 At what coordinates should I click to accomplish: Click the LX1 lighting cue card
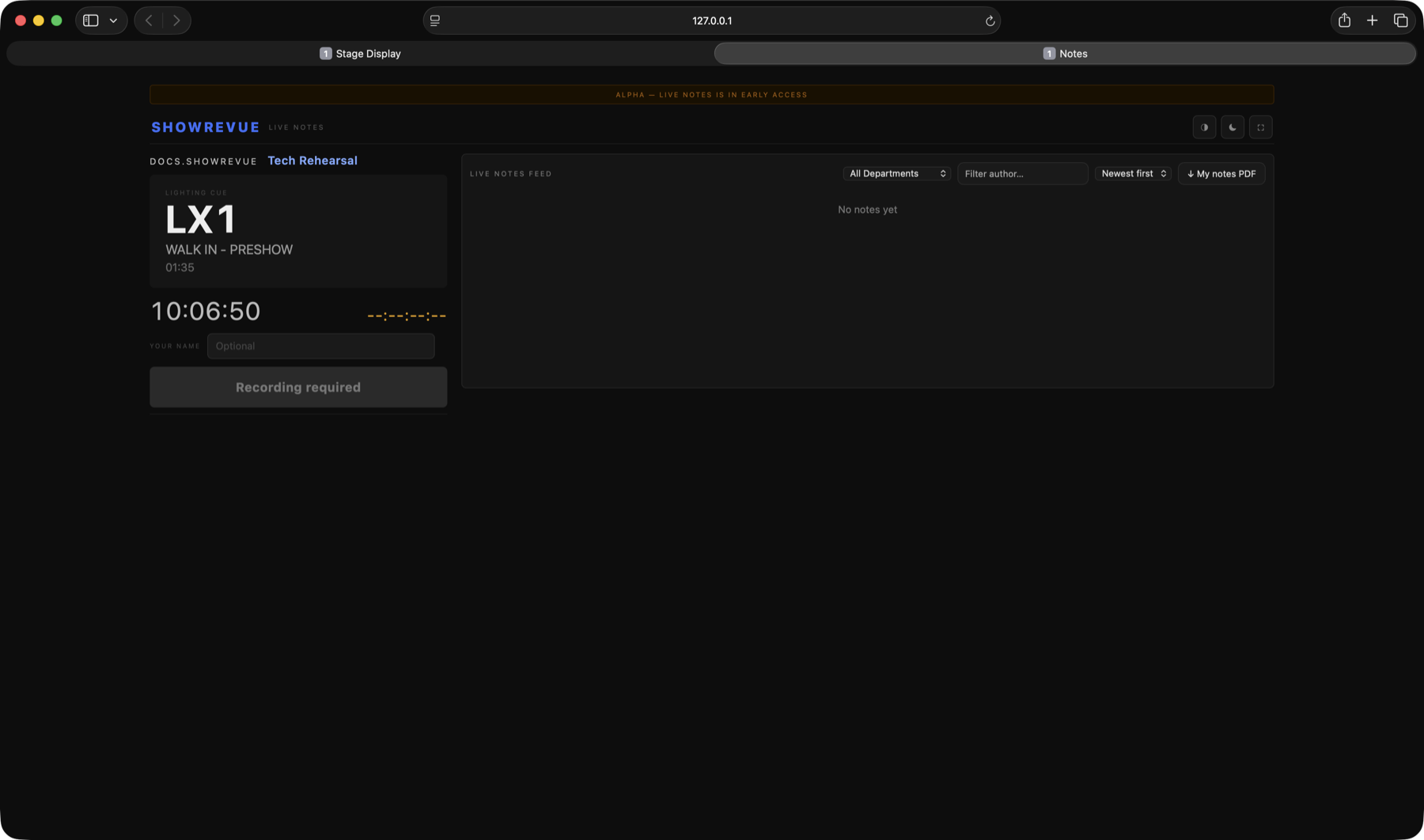[x=298, y=231]
